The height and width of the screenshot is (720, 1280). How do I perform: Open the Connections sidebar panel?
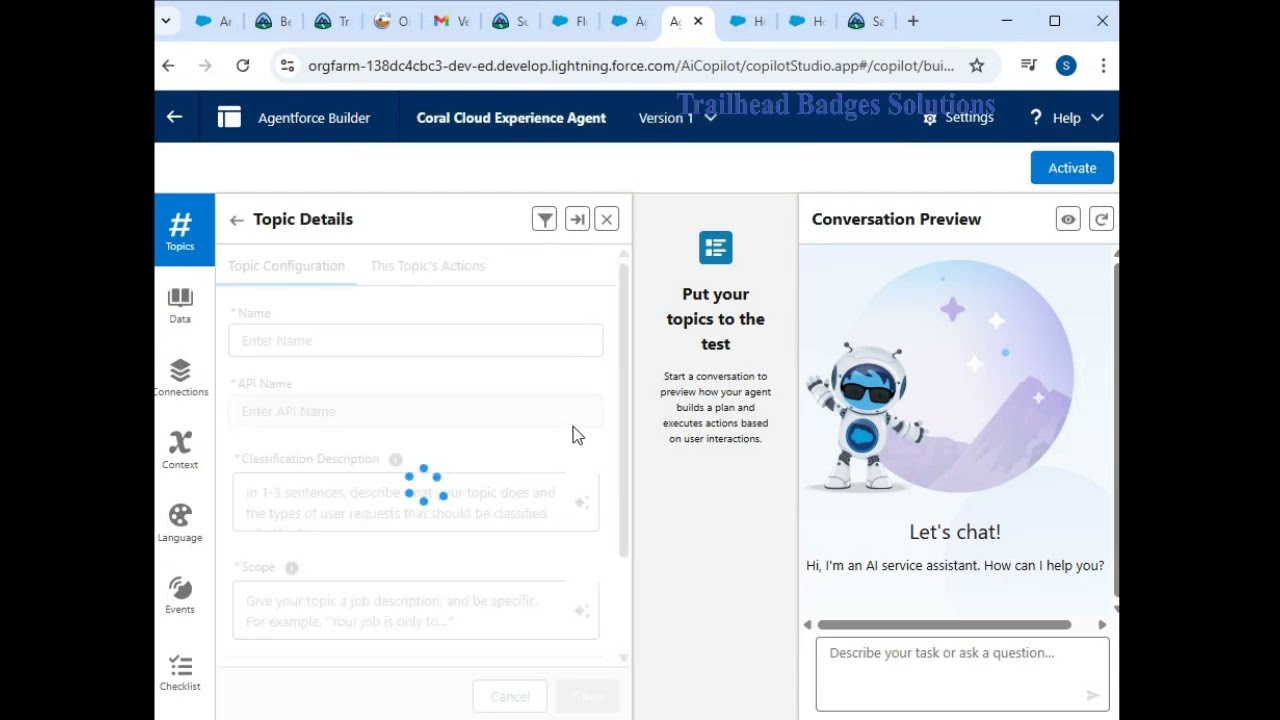(180, 378)
